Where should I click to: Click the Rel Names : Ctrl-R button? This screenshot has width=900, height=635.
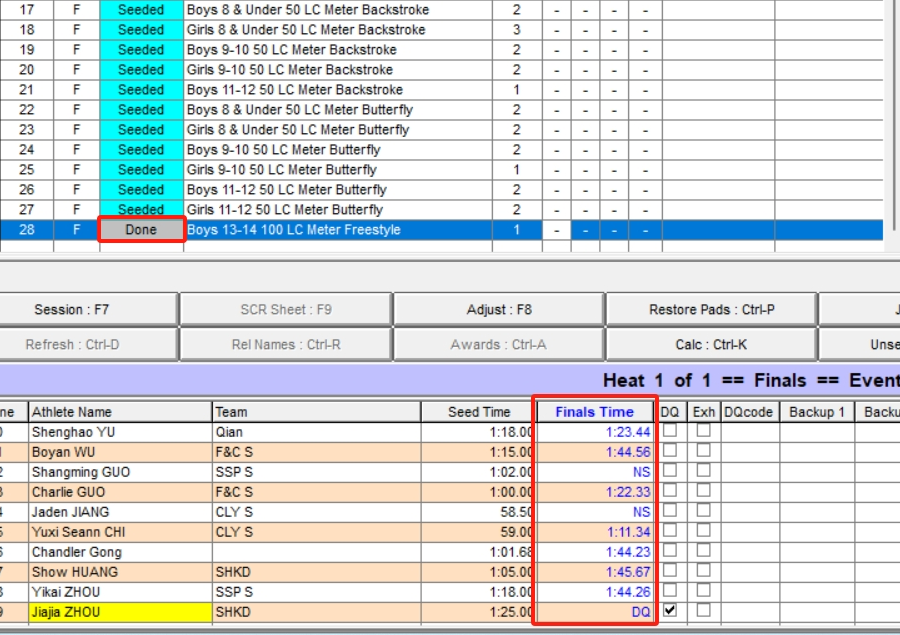coord(285,345)
